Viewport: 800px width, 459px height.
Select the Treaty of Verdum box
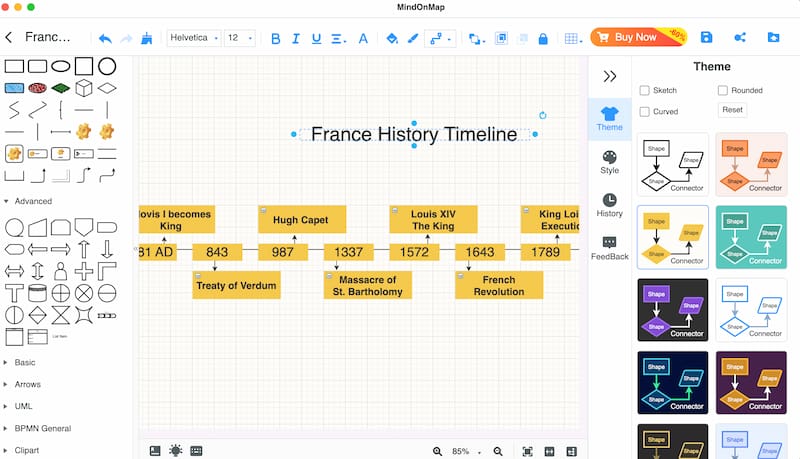click(x=236, y=285)
